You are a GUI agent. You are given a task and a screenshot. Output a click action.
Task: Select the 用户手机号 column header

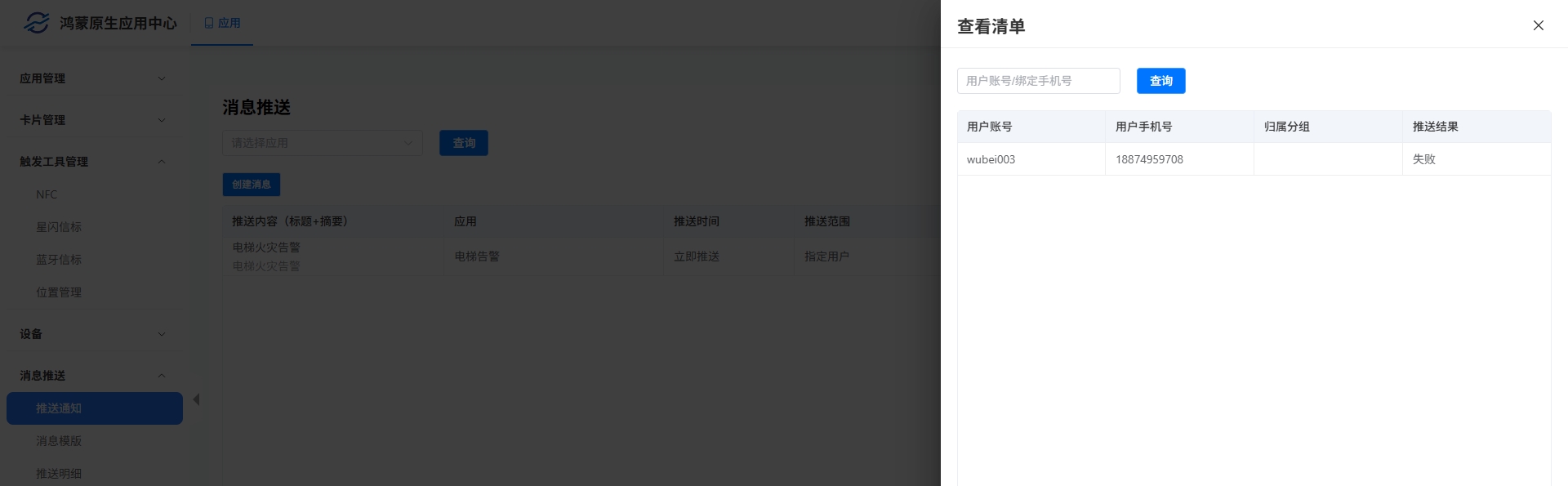pyautogui.click(x=1179, y=127)
